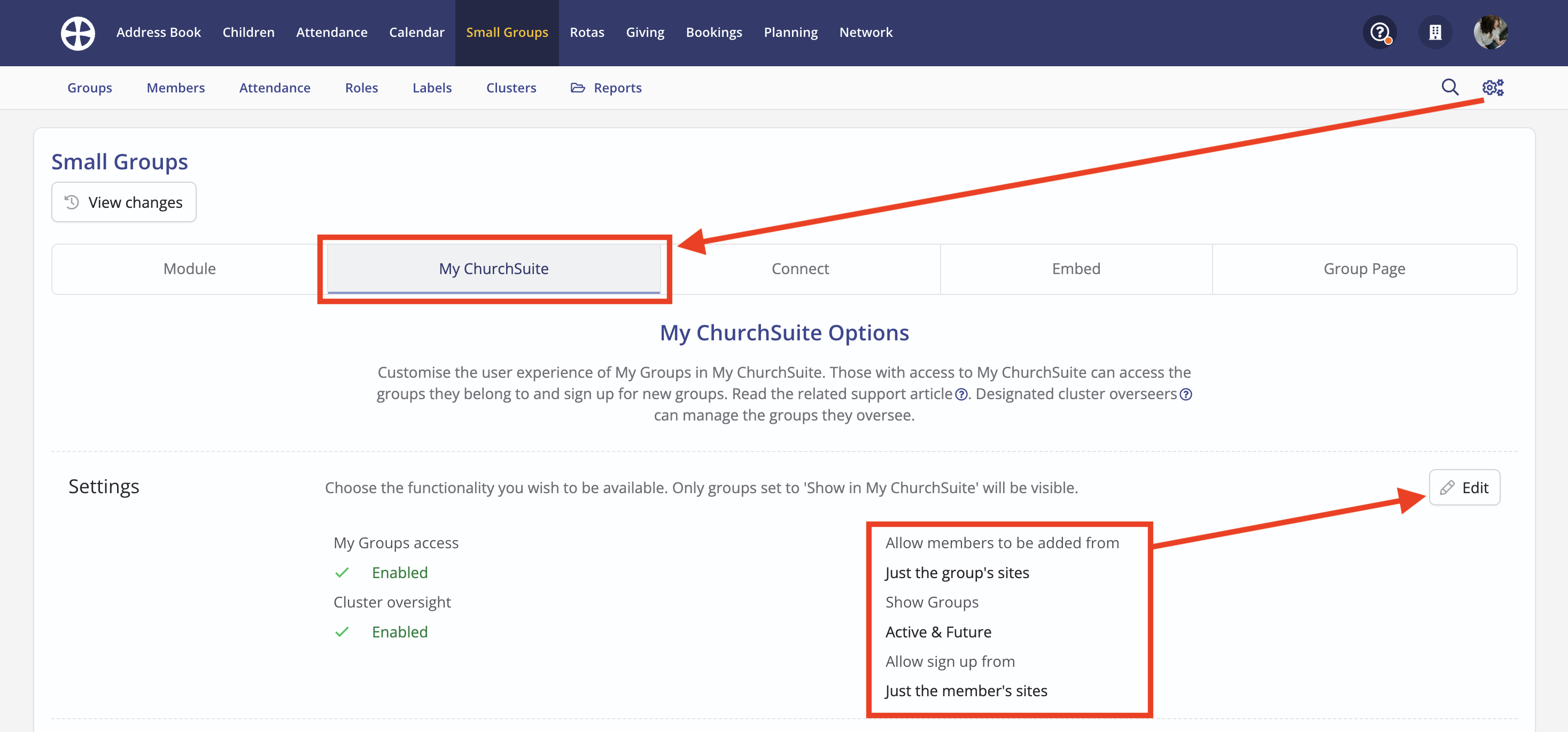This screenshot has width=1568, height=732.
Task: Open the Reports section
Action: [606, 88]
